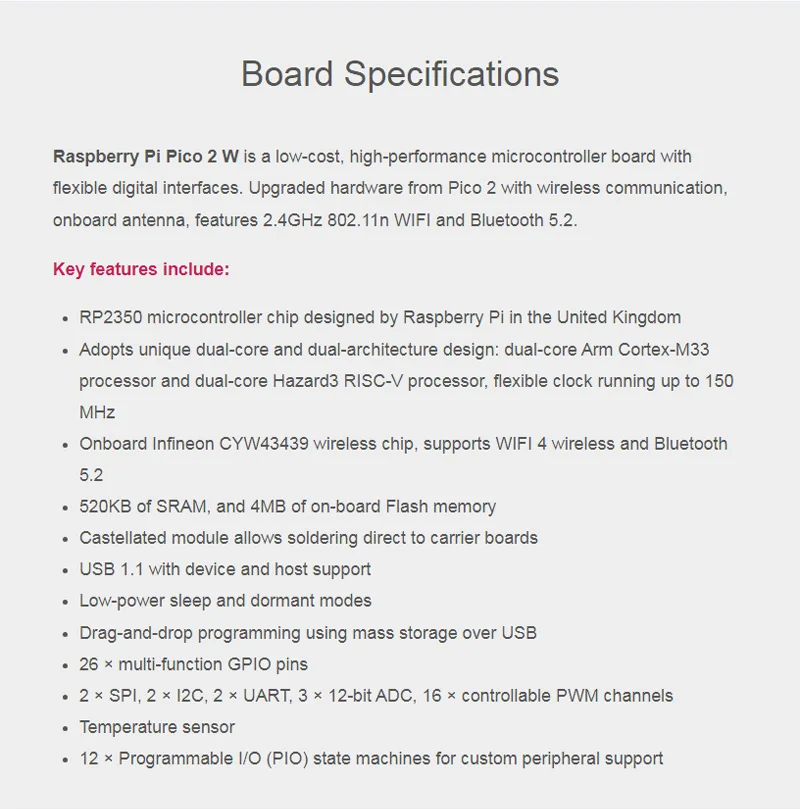Click the Low-power sleep and dormant modes line

coord(225,600)
